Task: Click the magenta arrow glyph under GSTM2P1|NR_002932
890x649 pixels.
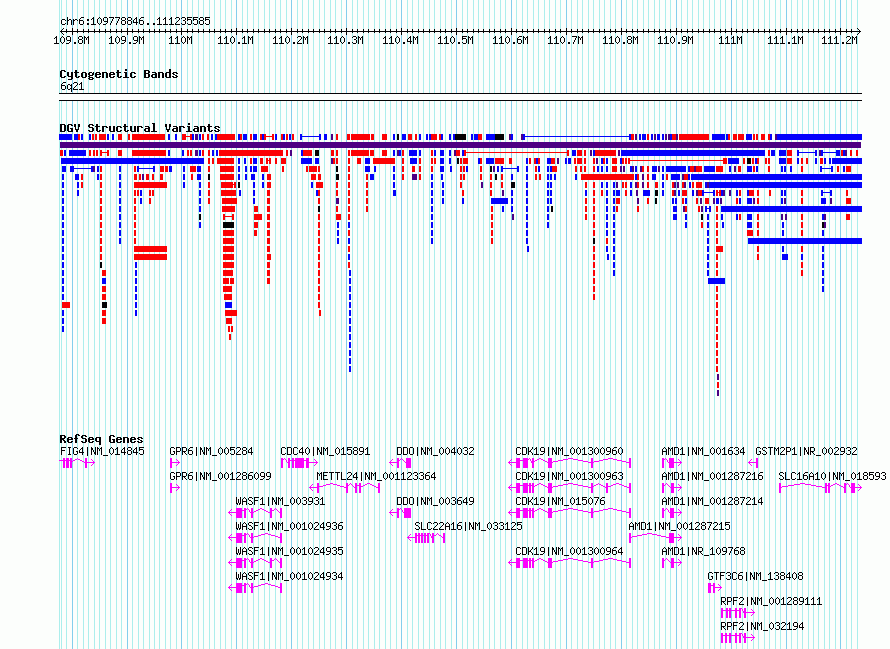Action: click(753, 463)
